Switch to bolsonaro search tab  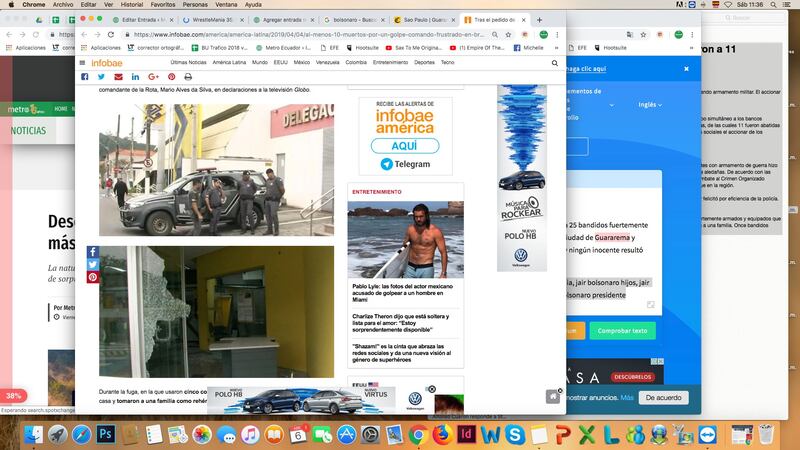point(353,20)
